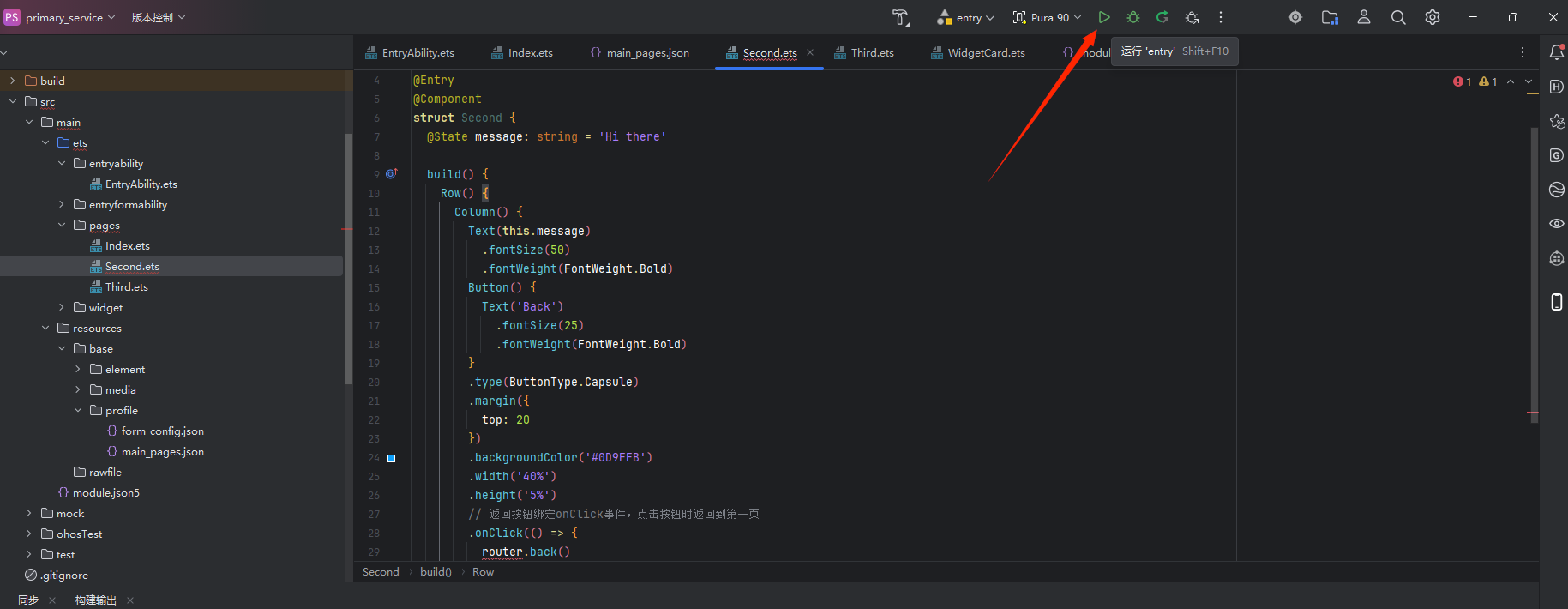
Task: Open search everywhere magnifier icon
Action: pos(1398,17)
